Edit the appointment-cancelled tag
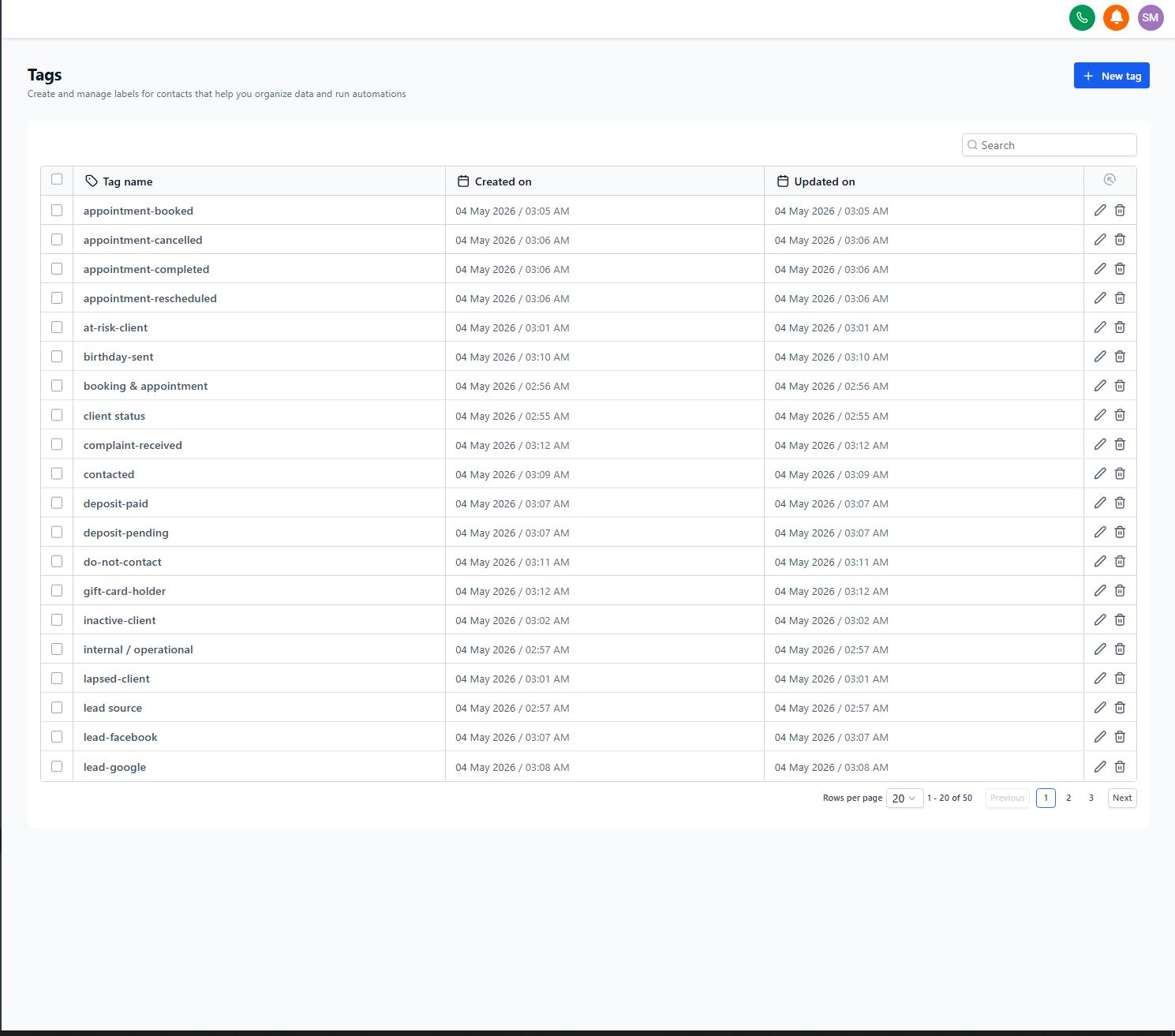Image resolution: width=1175 pixels, height=1036 pixels. [1100, 239]
